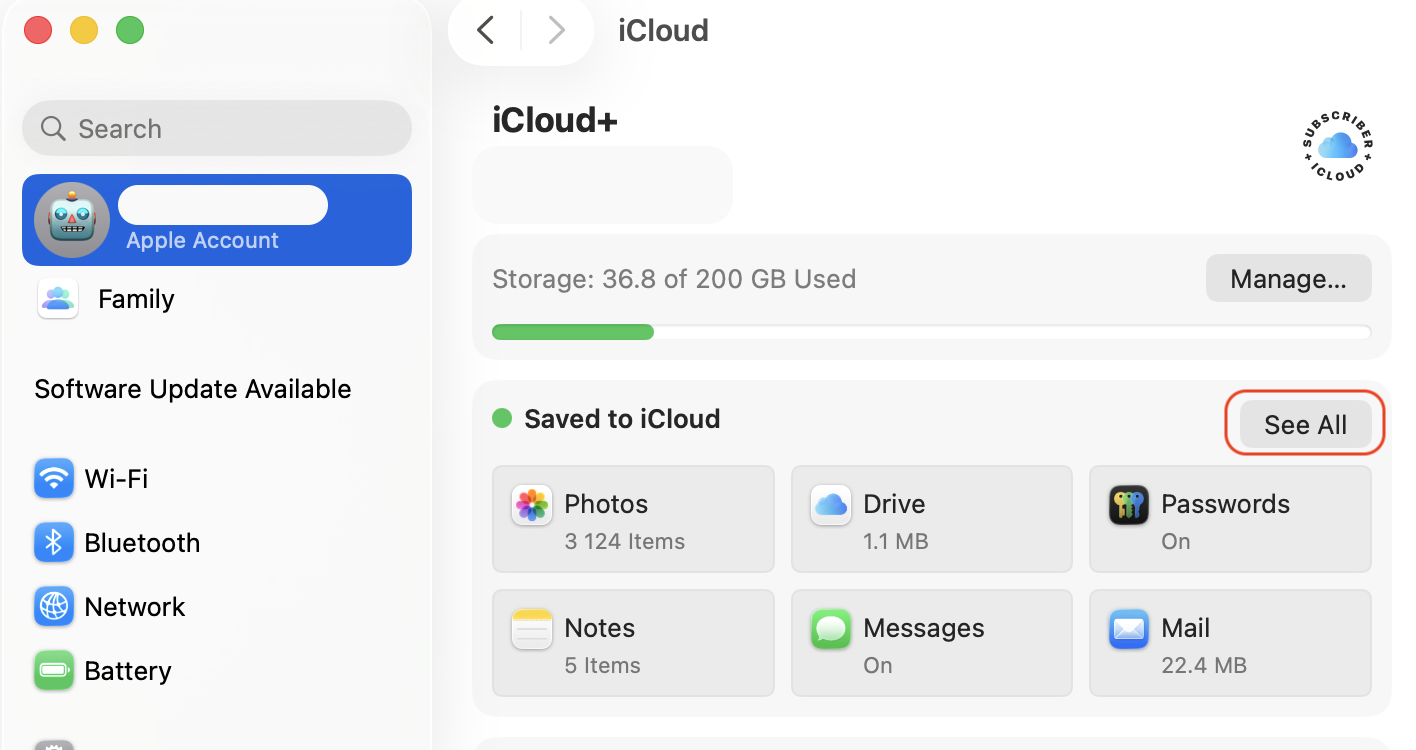Select Battery settings pane

[217, 670]
